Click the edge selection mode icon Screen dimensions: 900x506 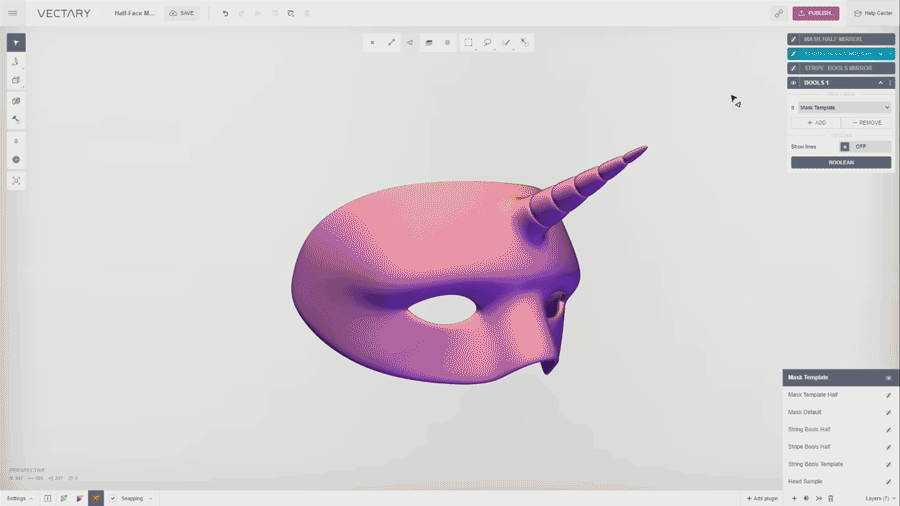391,43
